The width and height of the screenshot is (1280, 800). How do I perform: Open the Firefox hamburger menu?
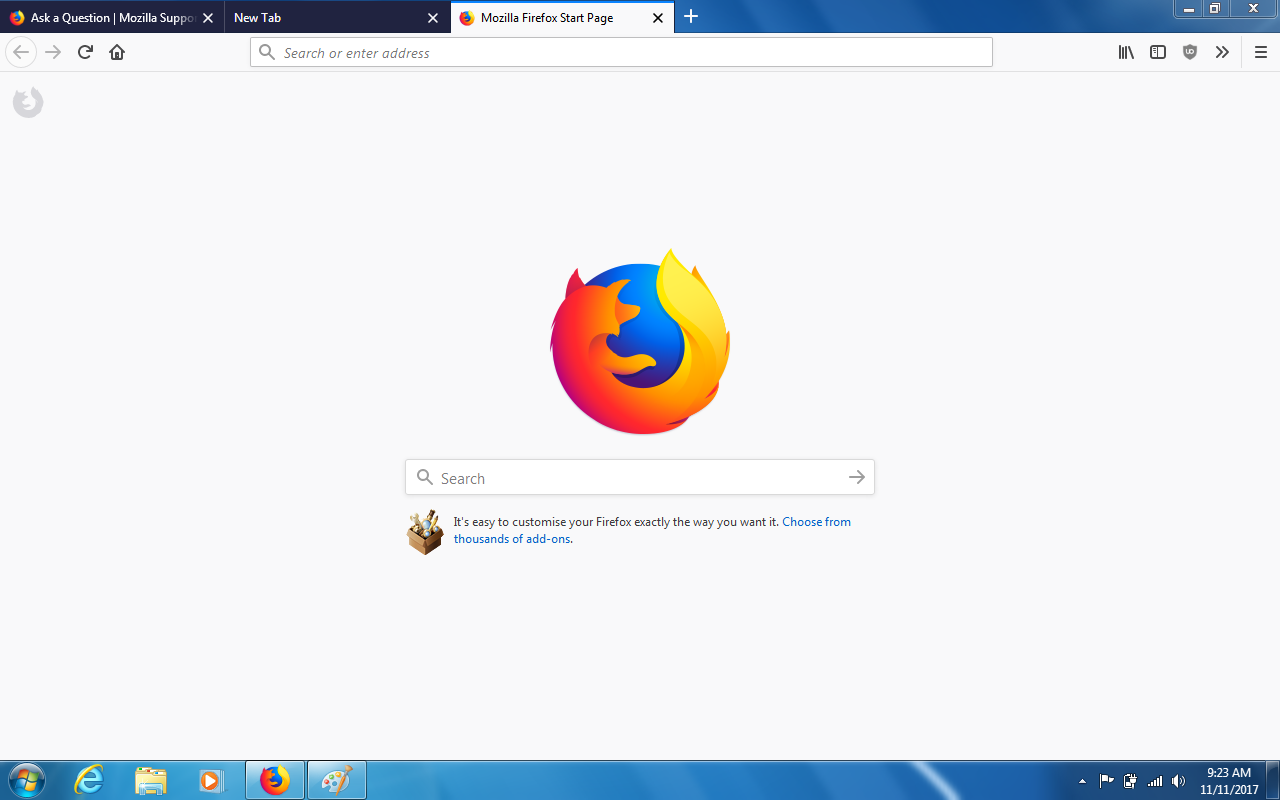1260,52
